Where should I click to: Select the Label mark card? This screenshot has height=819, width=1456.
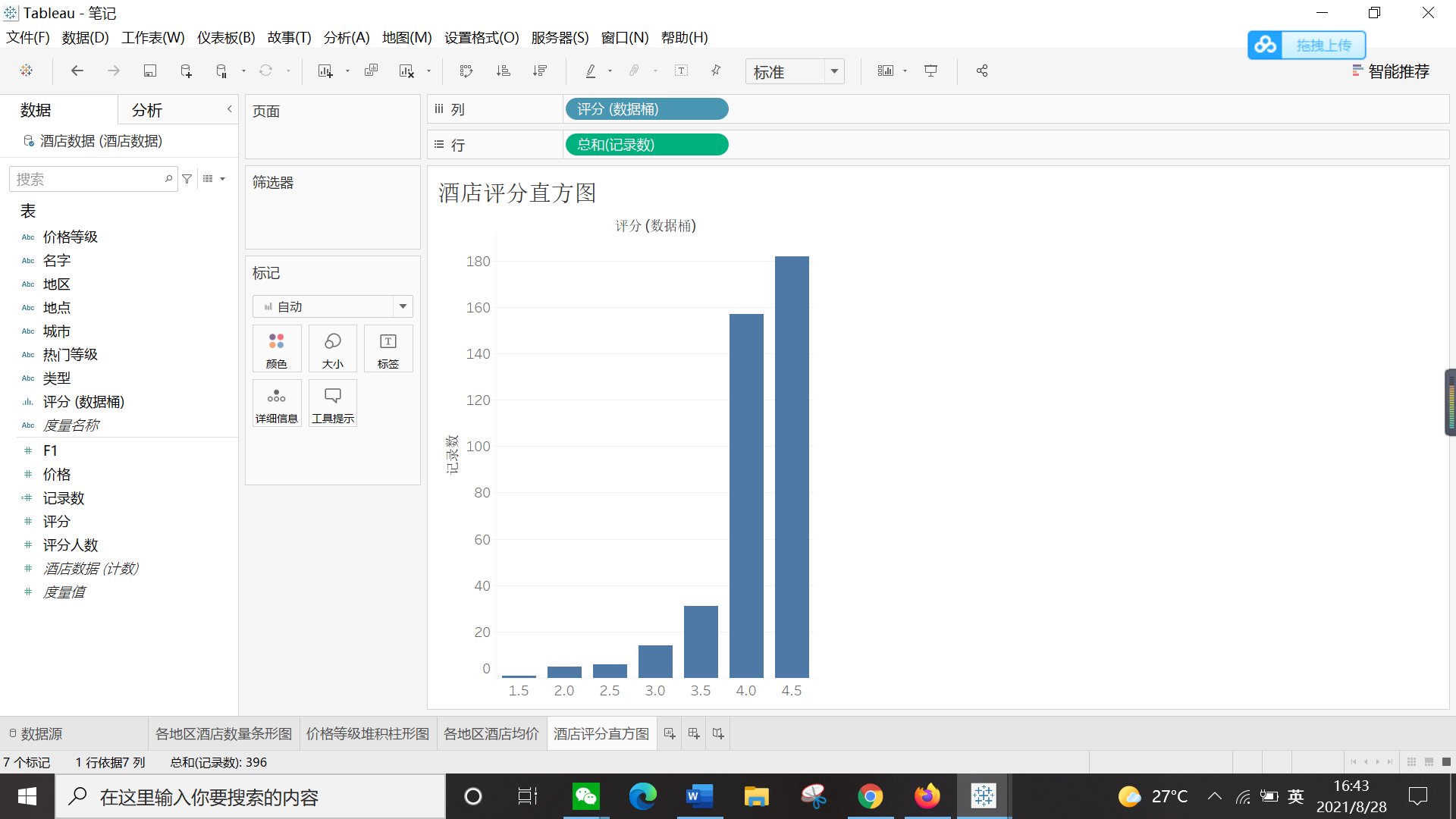(388, 348)
